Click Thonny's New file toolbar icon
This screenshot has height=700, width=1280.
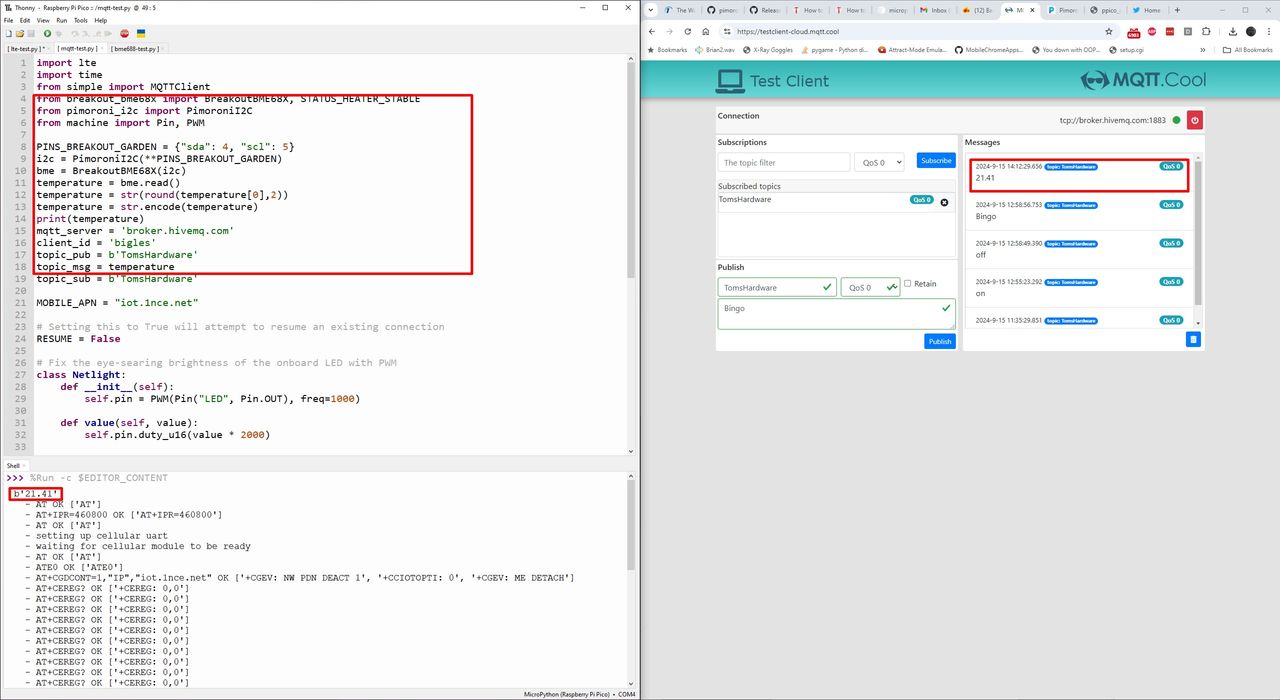point(9,33)
